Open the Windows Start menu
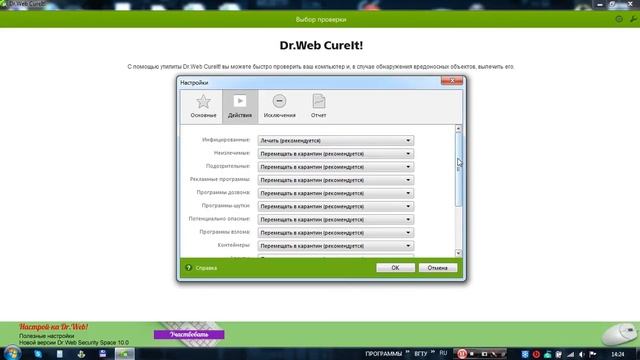640x360 pixels. (12, 353)
